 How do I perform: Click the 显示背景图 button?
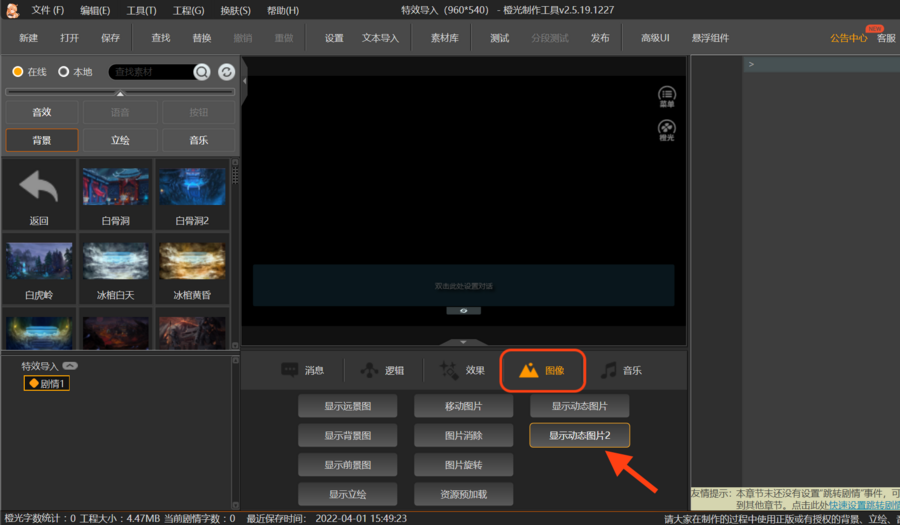pyautogui.click(x=347, y=436)
